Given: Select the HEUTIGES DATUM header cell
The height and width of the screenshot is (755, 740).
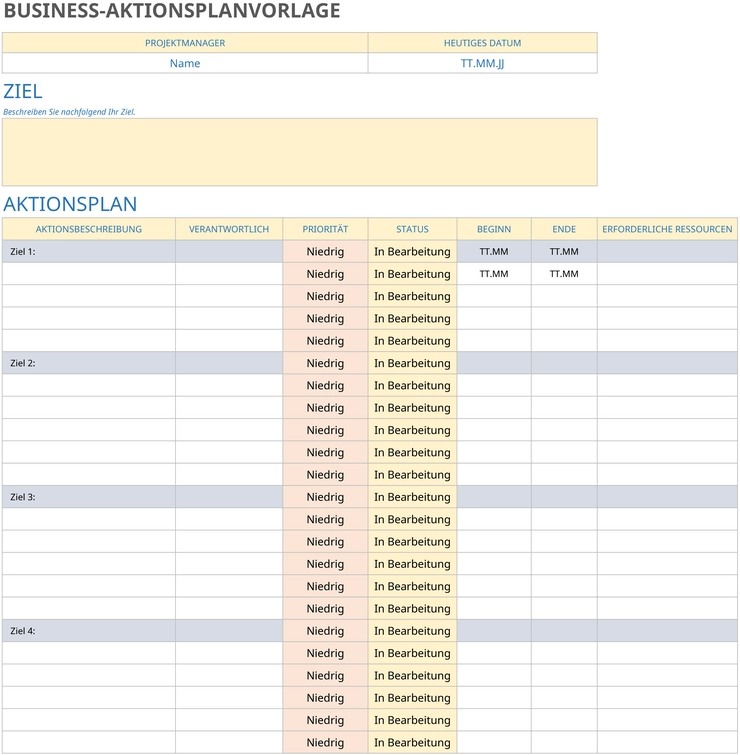Looking at the screenshot, I should coord(482,43).
